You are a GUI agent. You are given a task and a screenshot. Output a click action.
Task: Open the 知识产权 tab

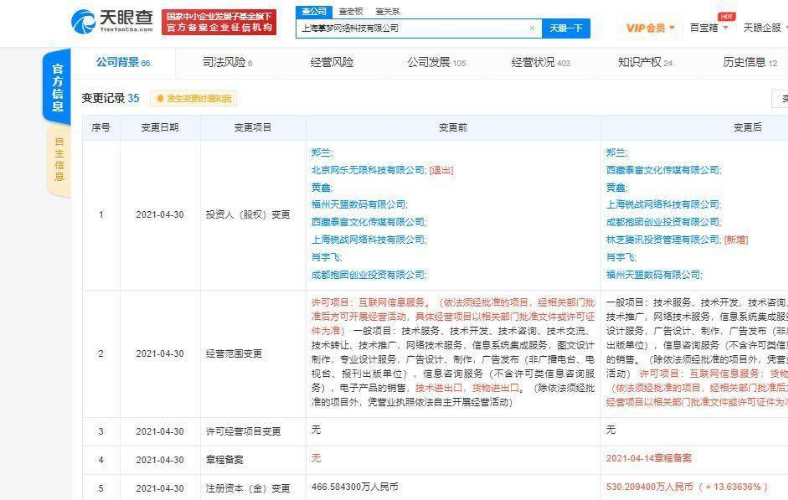click(x=645, y=62)
